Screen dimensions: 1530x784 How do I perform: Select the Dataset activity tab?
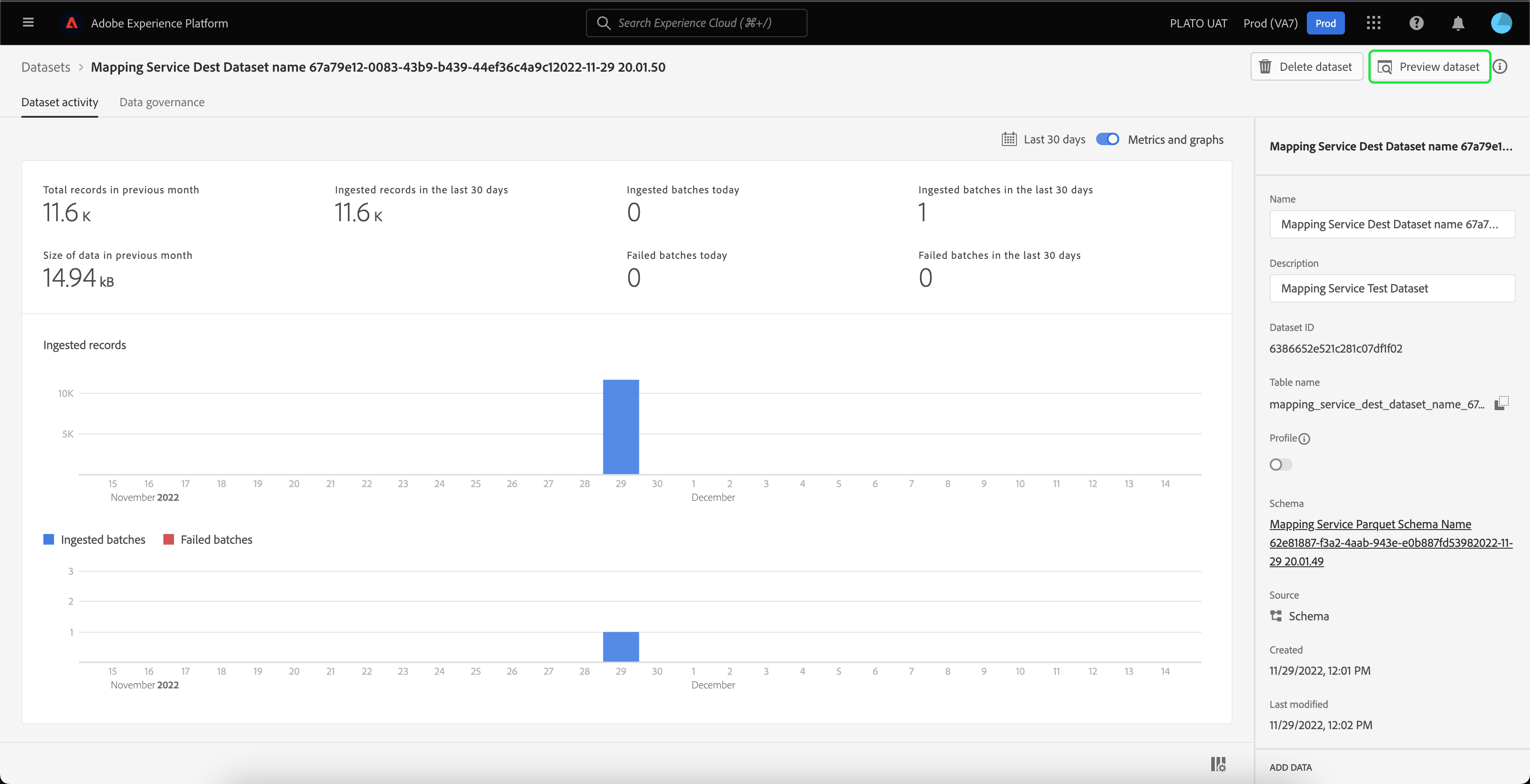59,102
